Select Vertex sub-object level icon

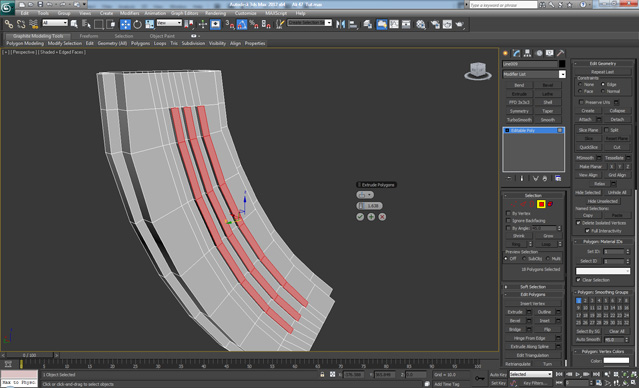pos(514,204)
